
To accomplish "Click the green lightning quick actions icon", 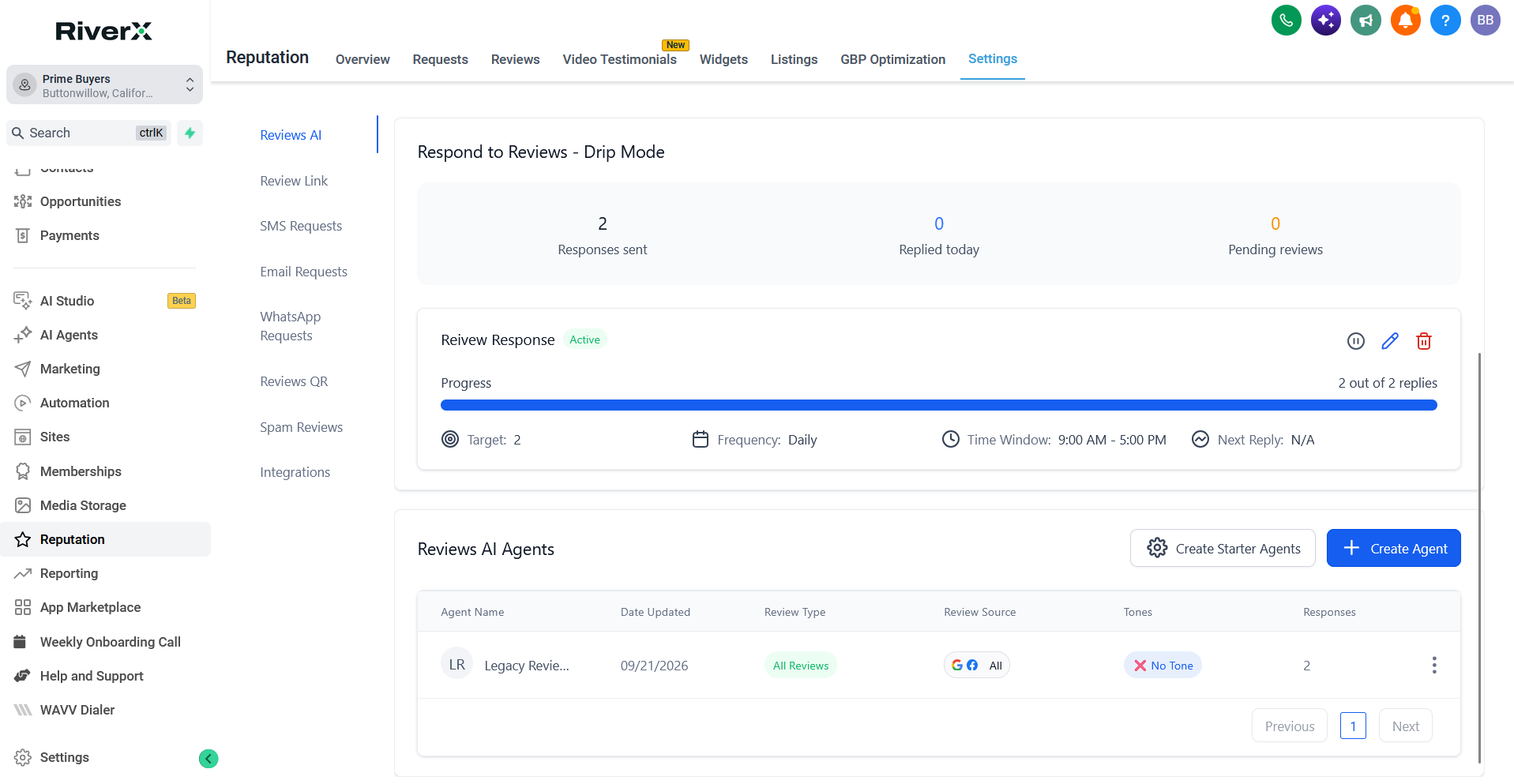I will pos(190,133).
